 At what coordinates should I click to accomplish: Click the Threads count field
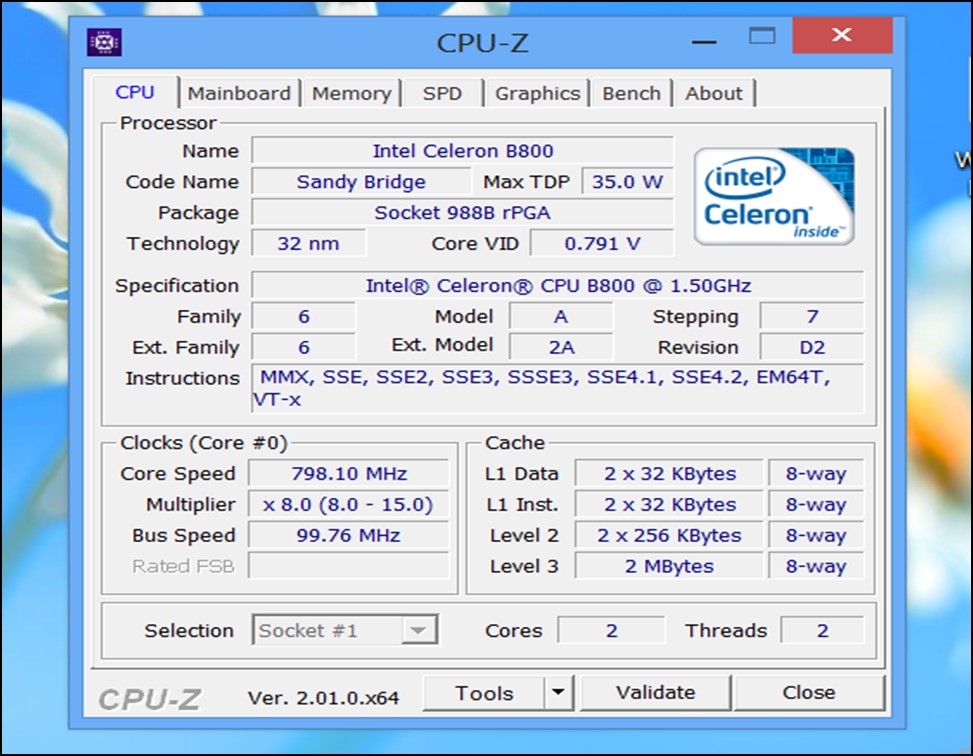[x=822, y=631]
